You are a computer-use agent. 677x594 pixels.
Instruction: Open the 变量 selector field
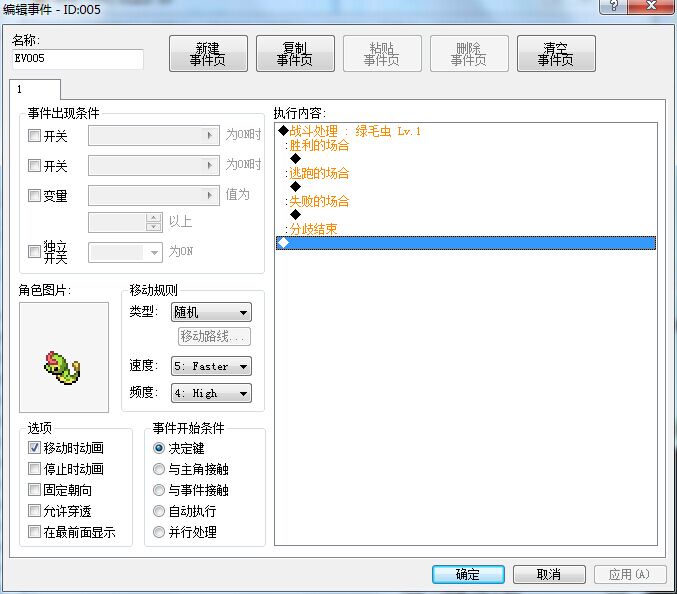[154, 196]
